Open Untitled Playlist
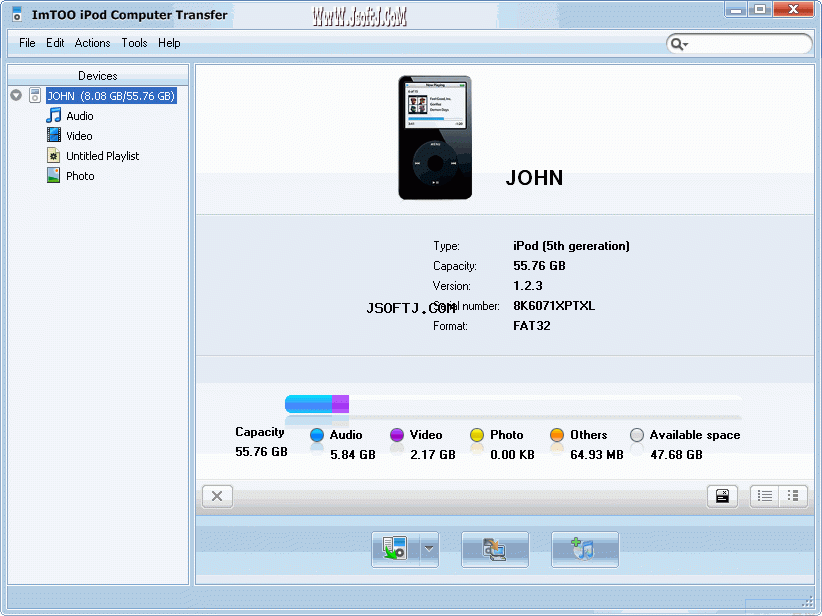The width and height of the screenshot is (822, 616). [x=103, y=156]
